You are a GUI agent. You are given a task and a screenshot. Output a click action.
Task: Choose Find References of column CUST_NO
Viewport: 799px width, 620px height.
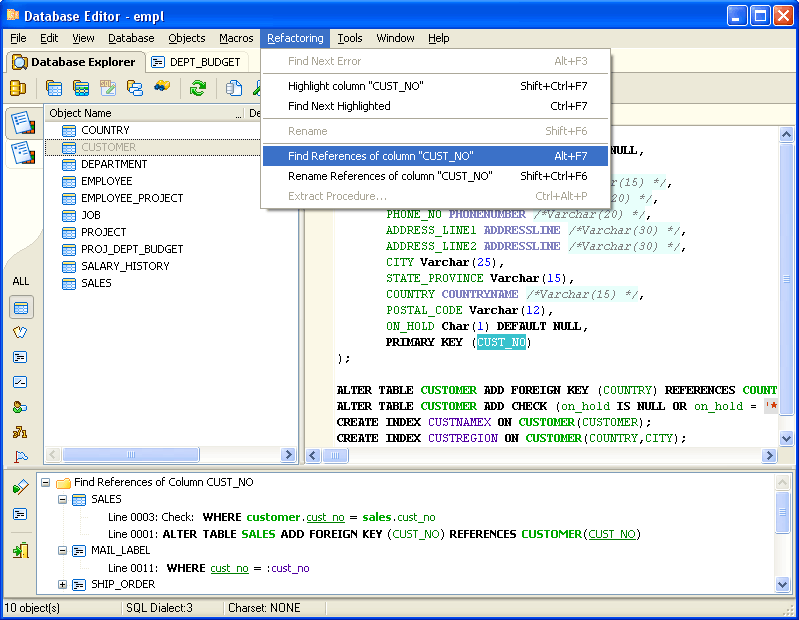[380, 156]
